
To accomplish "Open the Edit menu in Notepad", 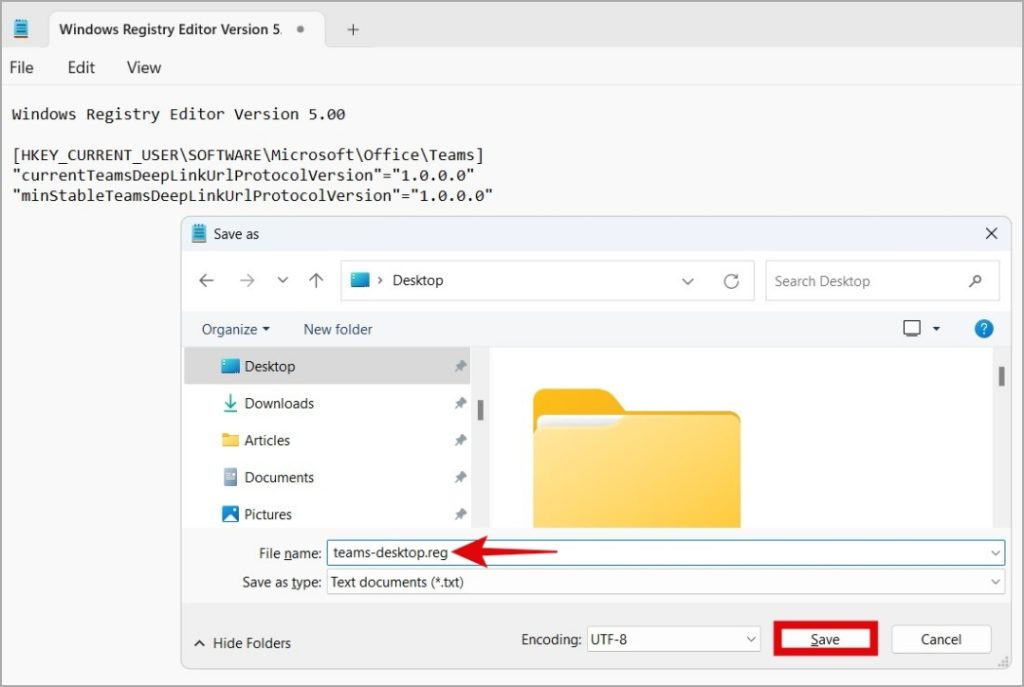I will click(81, 67).
